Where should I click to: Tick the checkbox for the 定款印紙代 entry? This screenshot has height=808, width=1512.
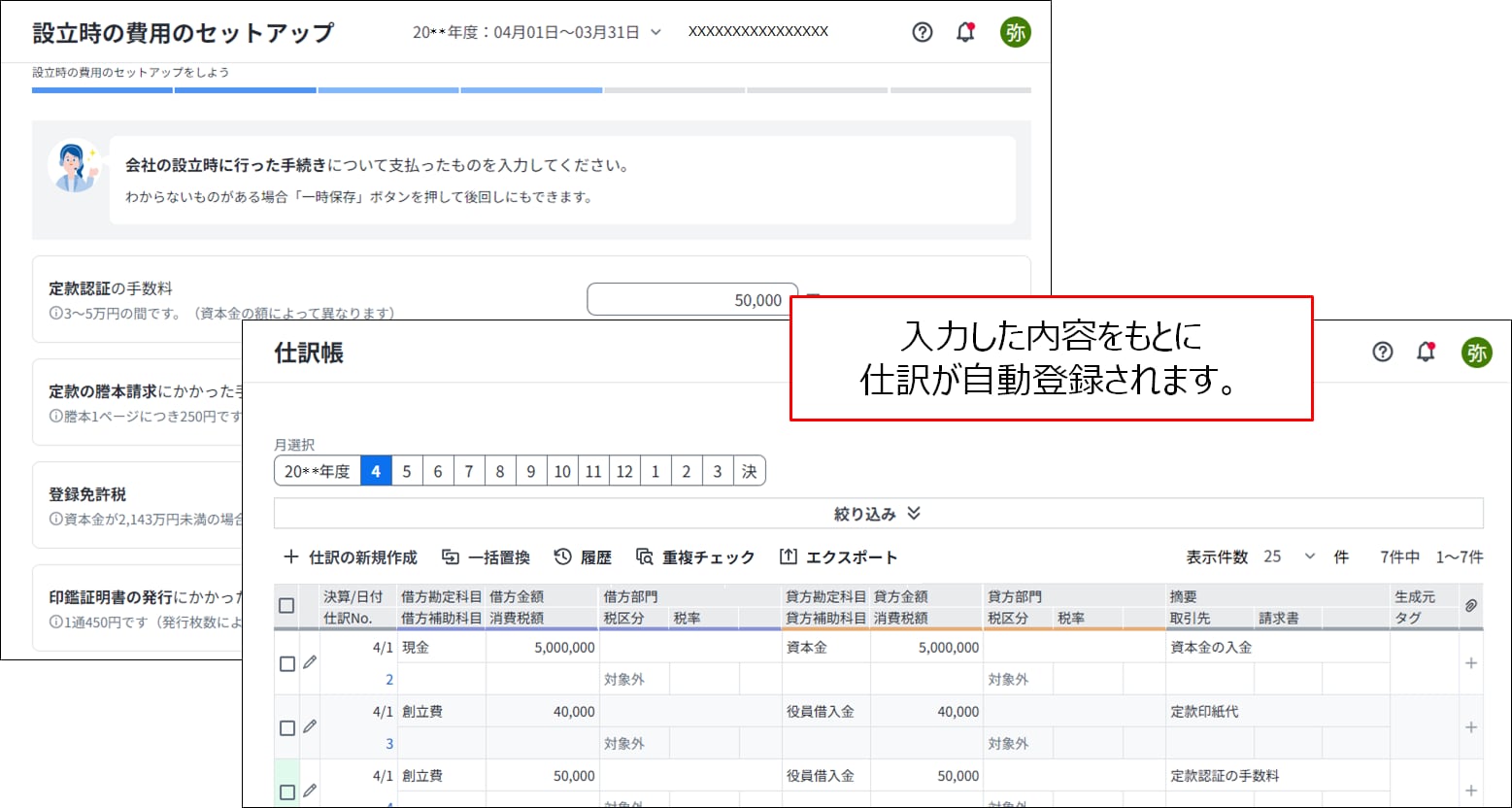286,728
